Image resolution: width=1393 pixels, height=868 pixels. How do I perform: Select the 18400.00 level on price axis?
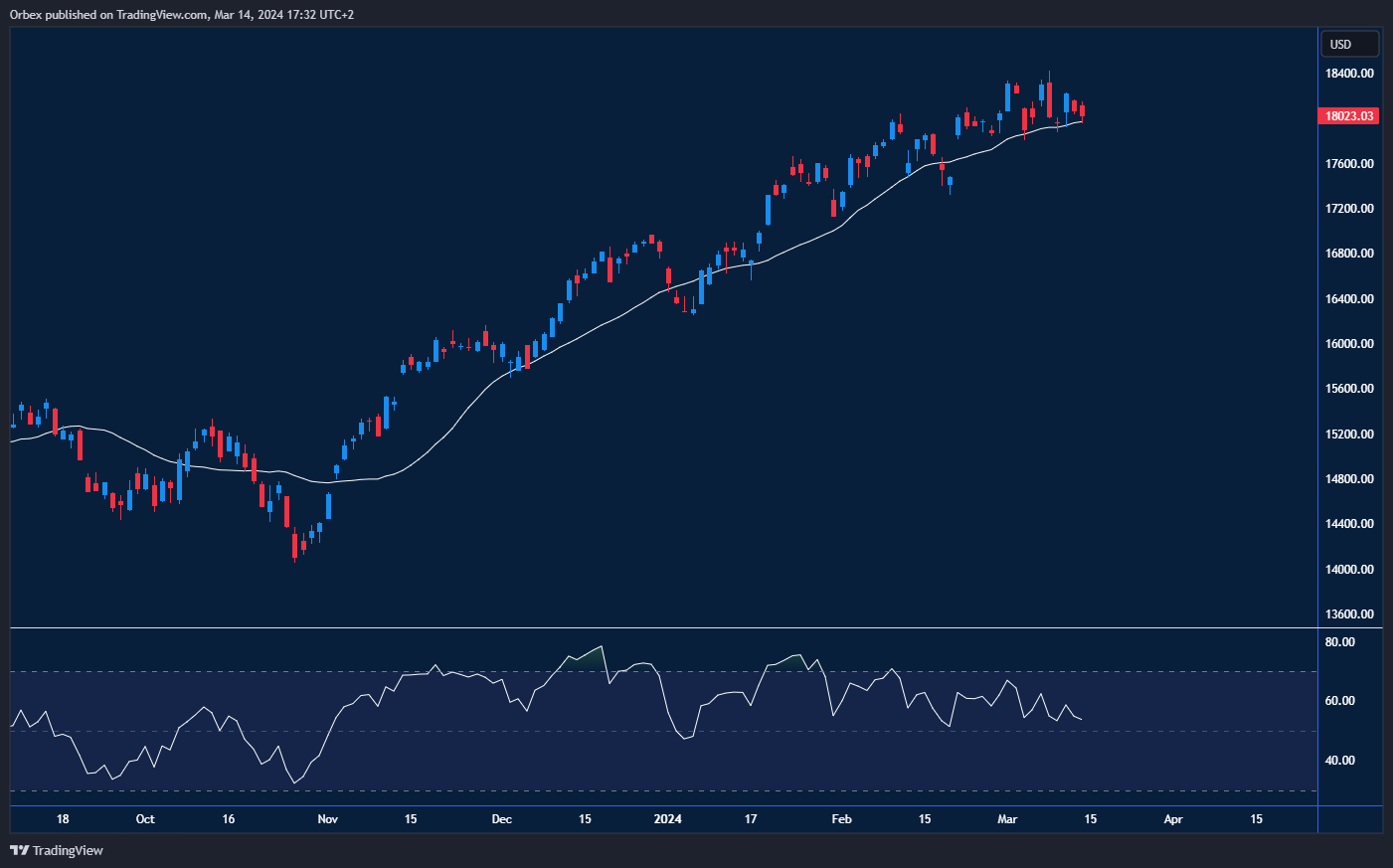(1348, 74)
